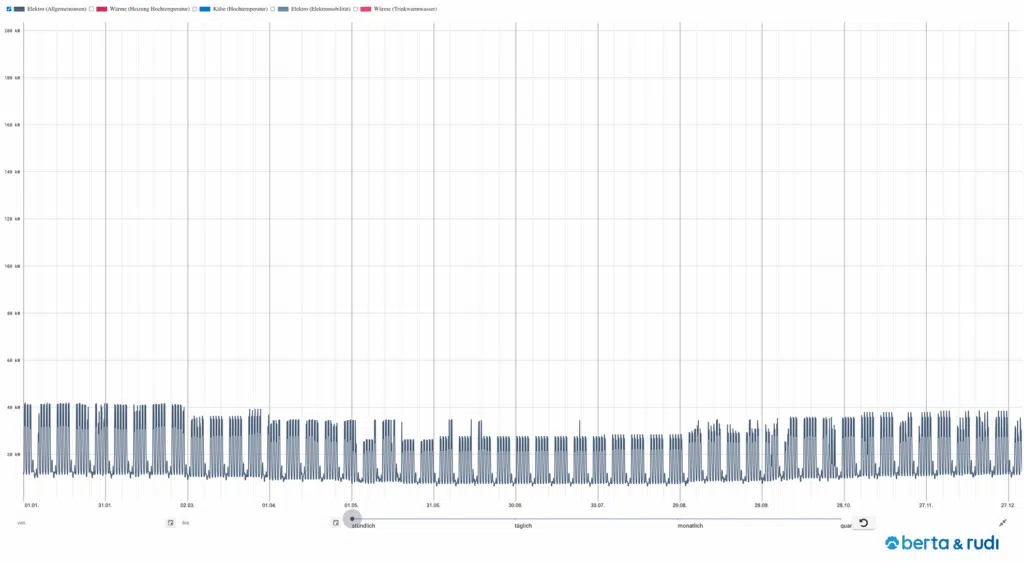Image resolution: width=1024 pixels, height=564 pixels.
Task: Open the 'von' start date calendar picker
Action: [x=171, y=522]
